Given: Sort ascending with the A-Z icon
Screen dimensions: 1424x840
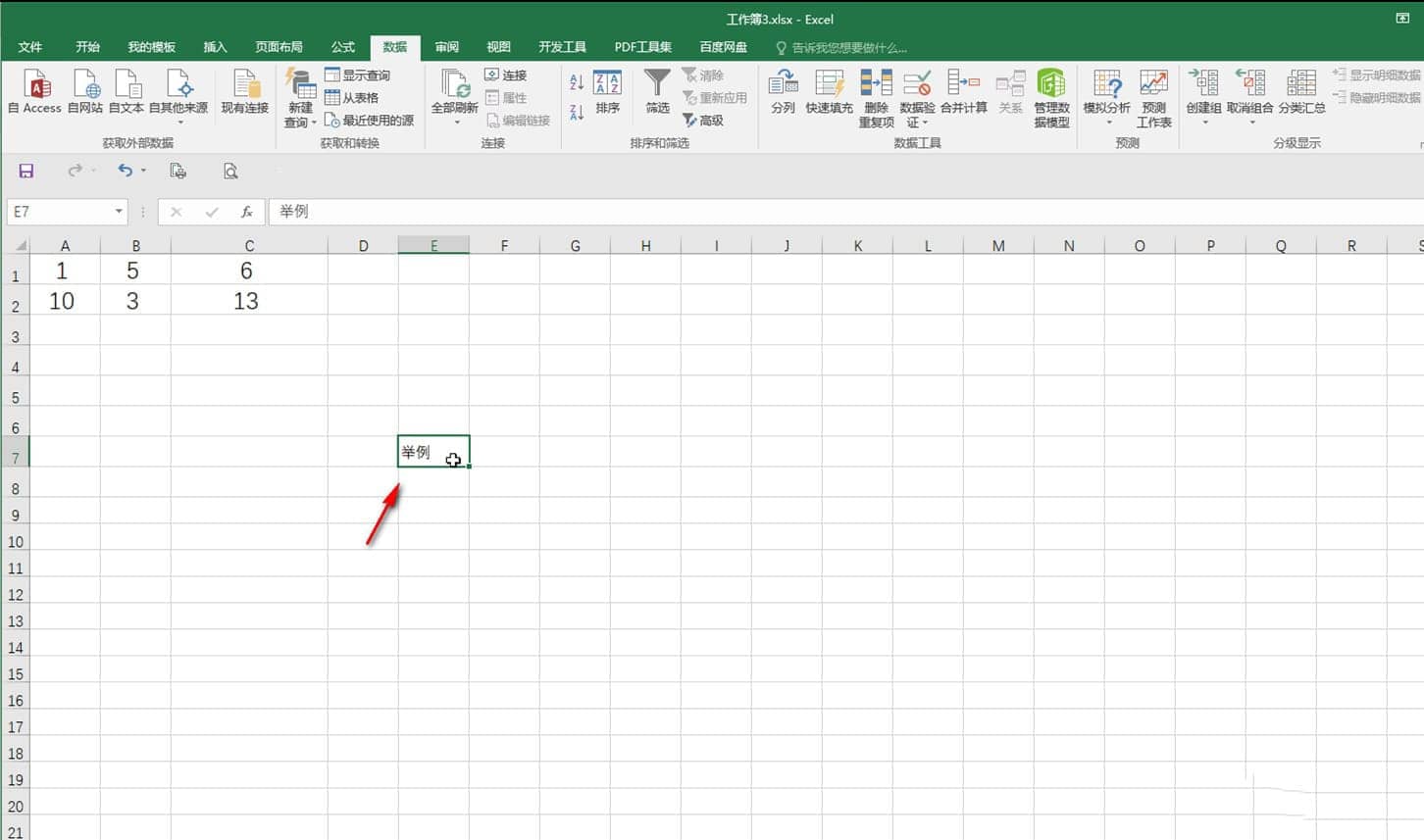Looking at the screenshot, I should click(577, 82).
